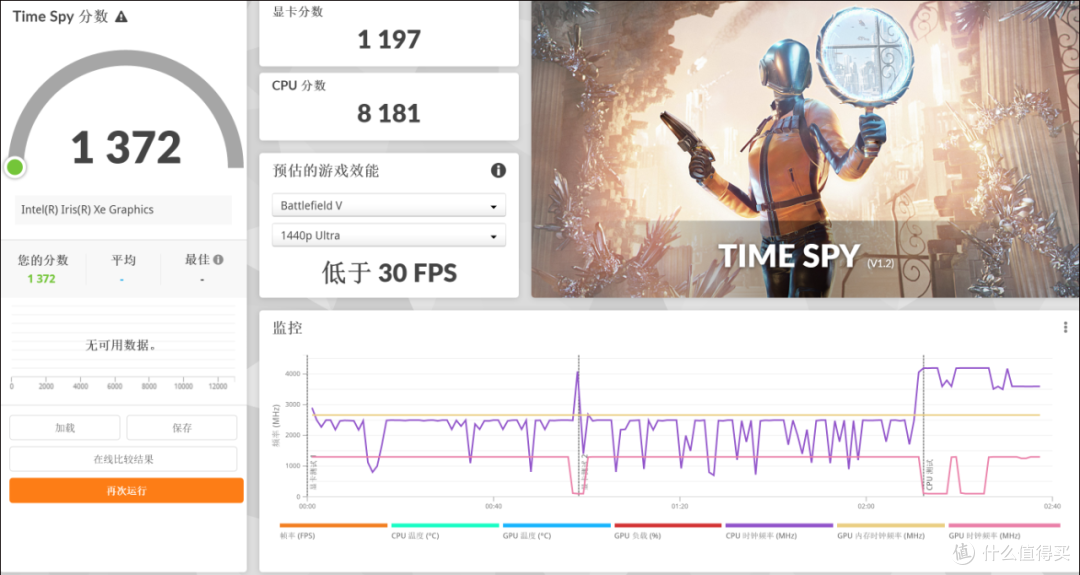Click main score 1 372 in gauge
The image size is (1080, 575).
tap(126, 147)
